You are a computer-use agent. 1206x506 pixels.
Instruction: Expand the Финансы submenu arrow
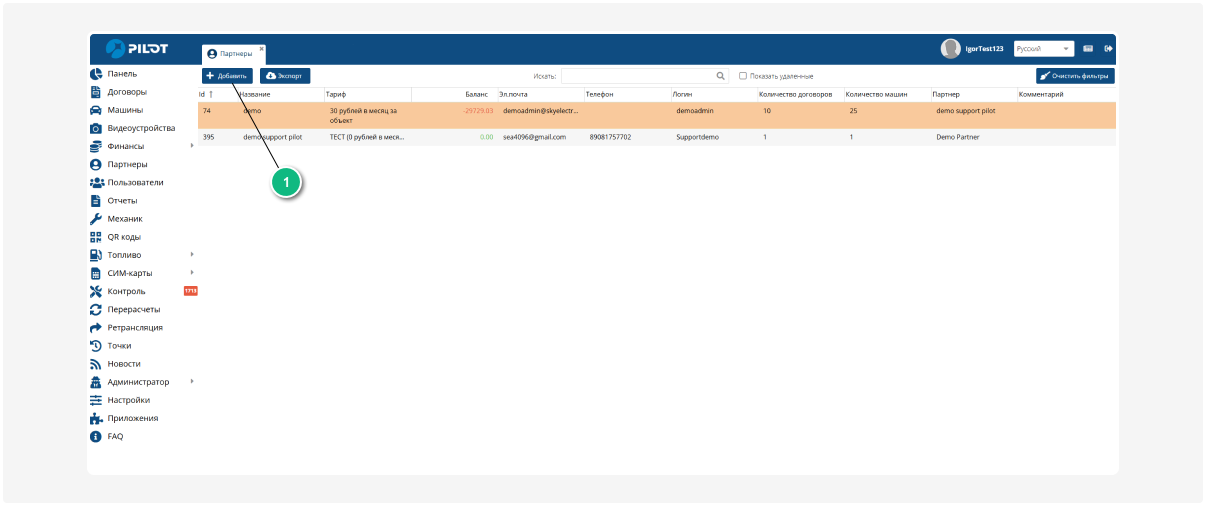tap(191, 146)
